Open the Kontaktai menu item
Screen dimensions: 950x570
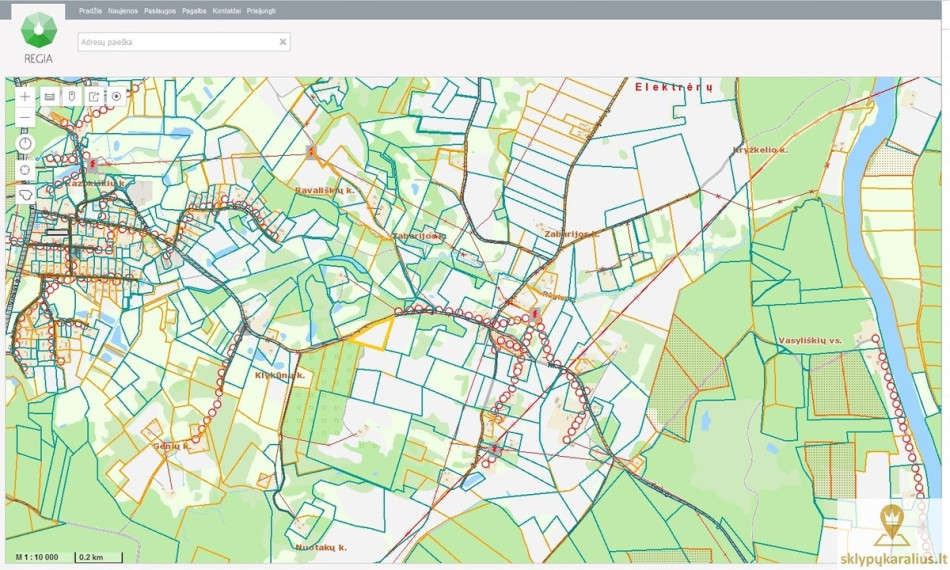[x=227, y=11]
